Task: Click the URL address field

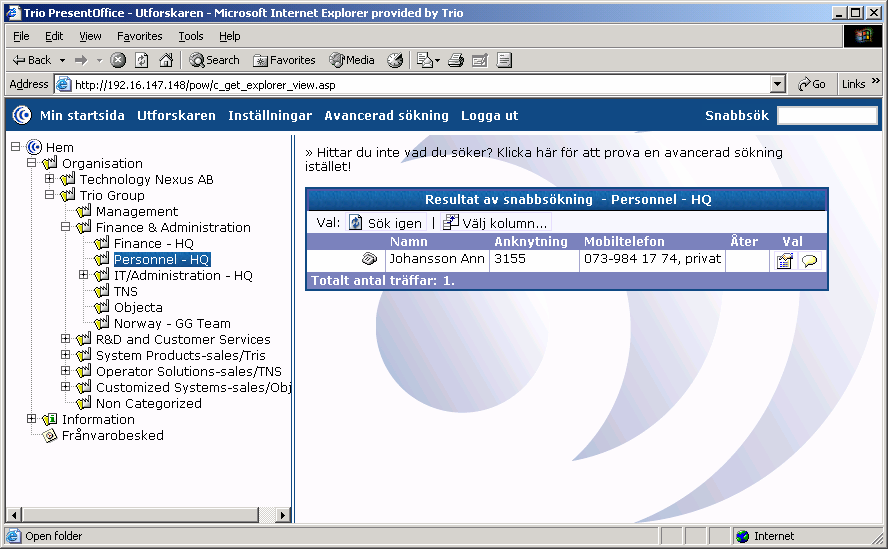Action: (x=422, y=84)
